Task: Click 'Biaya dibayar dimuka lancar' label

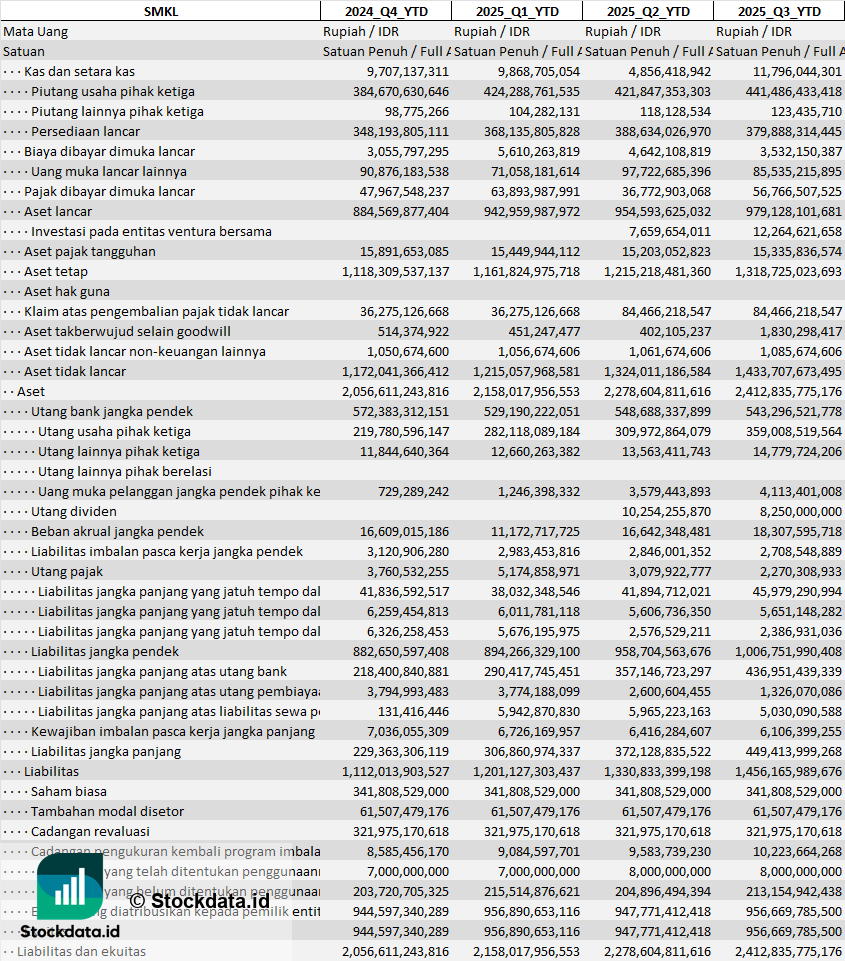Action: (110, 151)
